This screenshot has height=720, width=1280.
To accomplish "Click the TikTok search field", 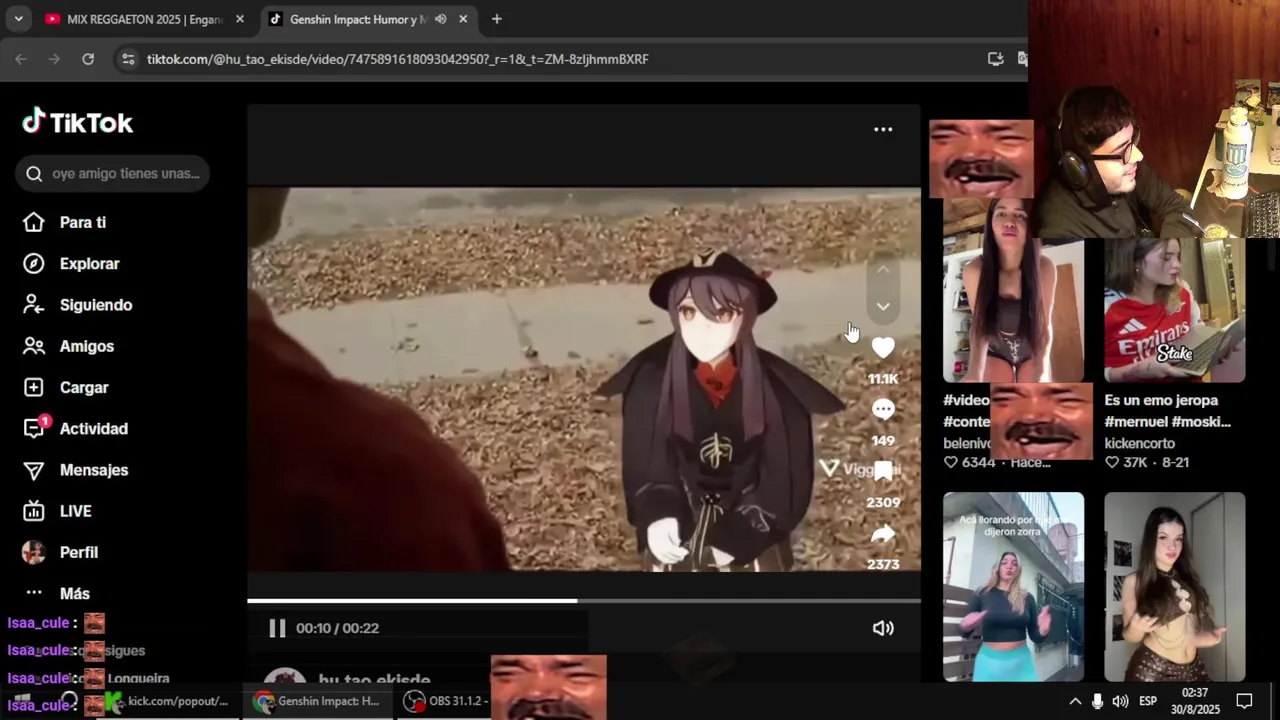I will click(x=112, y=174).
